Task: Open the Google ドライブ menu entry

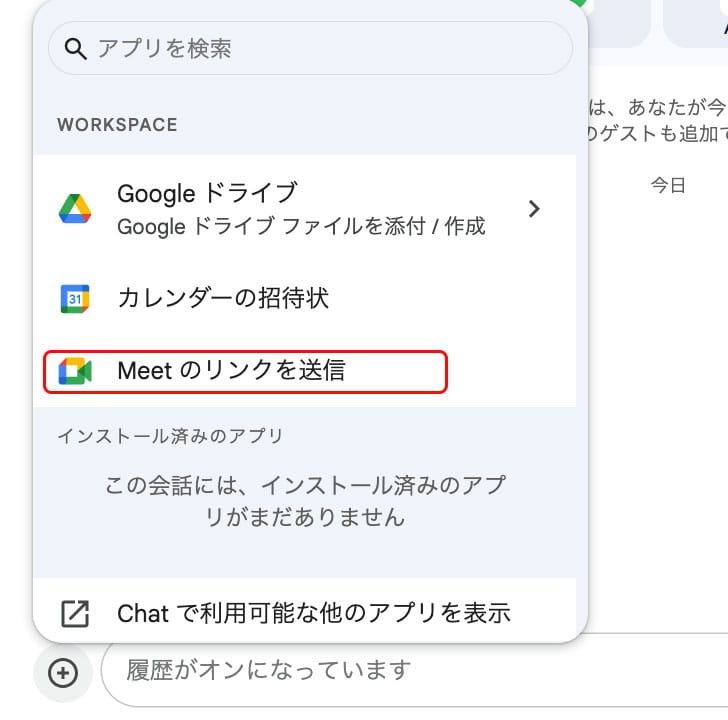Action: 208,193
